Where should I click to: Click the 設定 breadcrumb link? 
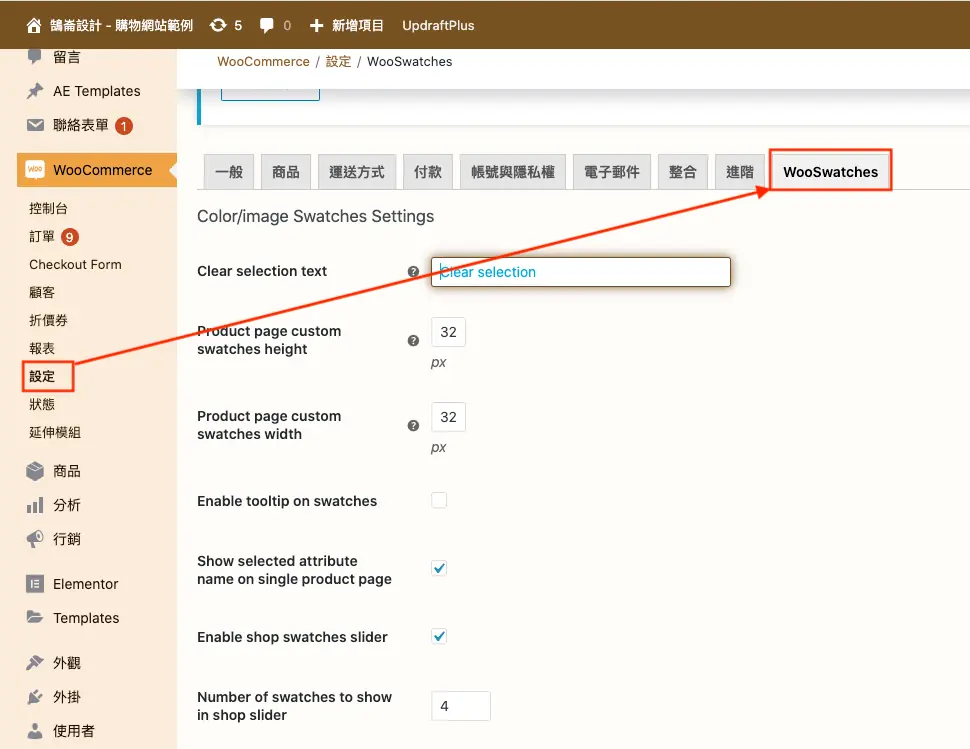[338, 61]
